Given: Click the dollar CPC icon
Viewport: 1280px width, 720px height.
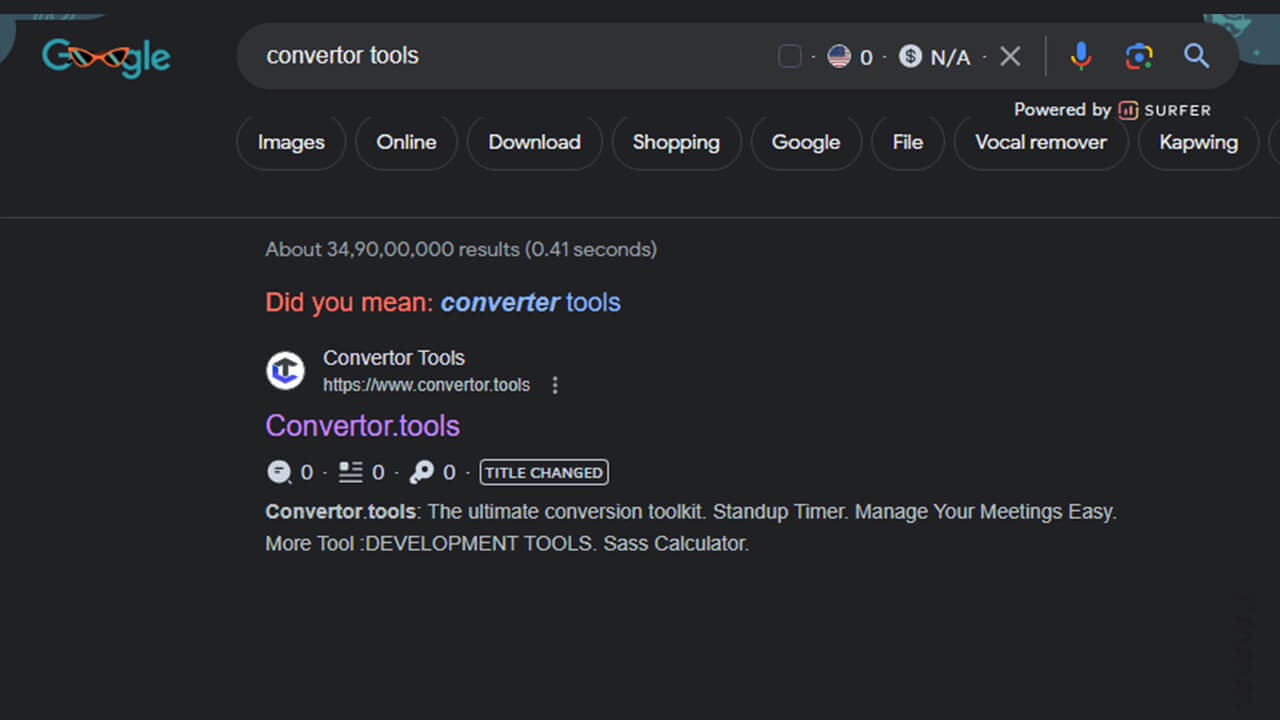Looking at the screenshot, I should pos(910,57).
